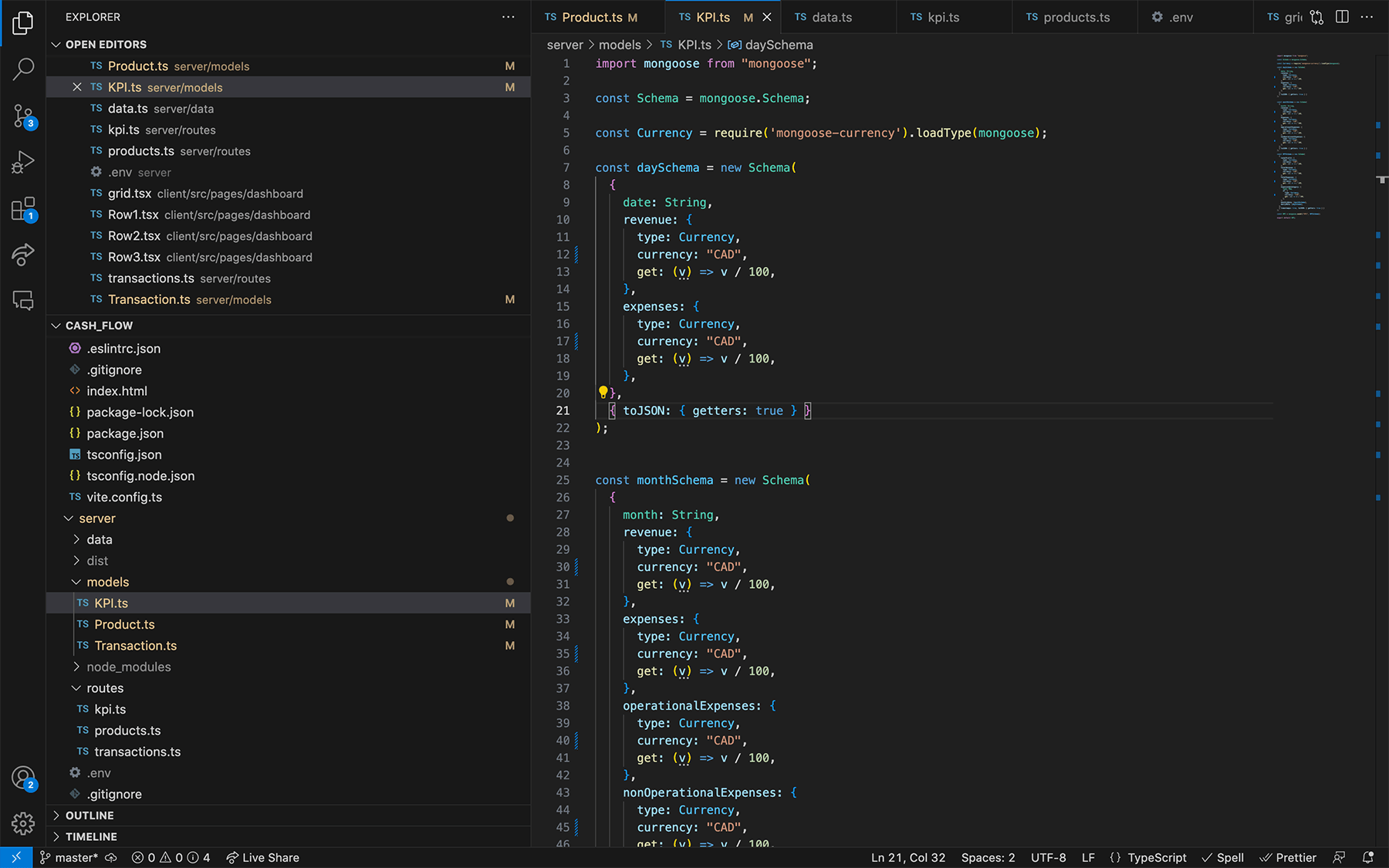This screenshot has height=868, width=1389.
Task: Open tsconfig.node.json in file tree
Action: point(289,476)
